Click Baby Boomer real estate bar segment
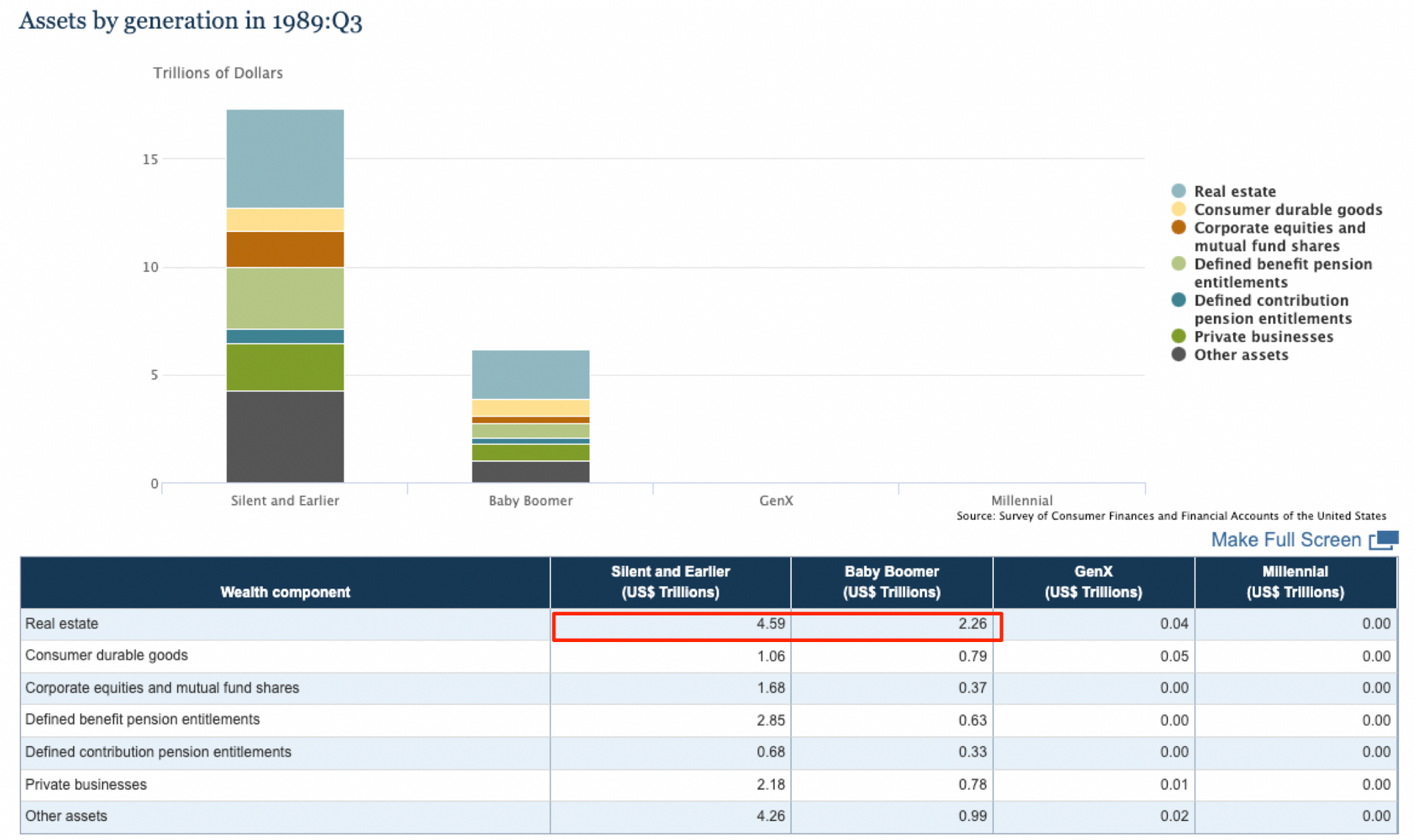Viewport: 1414px width, 840px height. tap(530, 374)
